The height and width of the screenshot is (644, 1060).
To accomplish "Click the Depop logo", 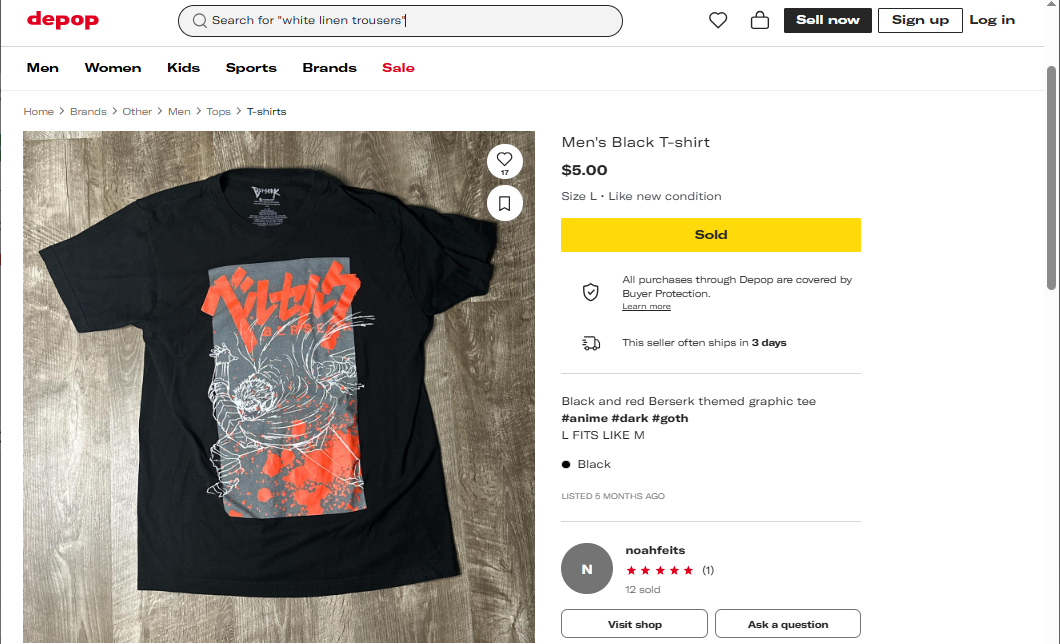I will click(62, 19).
